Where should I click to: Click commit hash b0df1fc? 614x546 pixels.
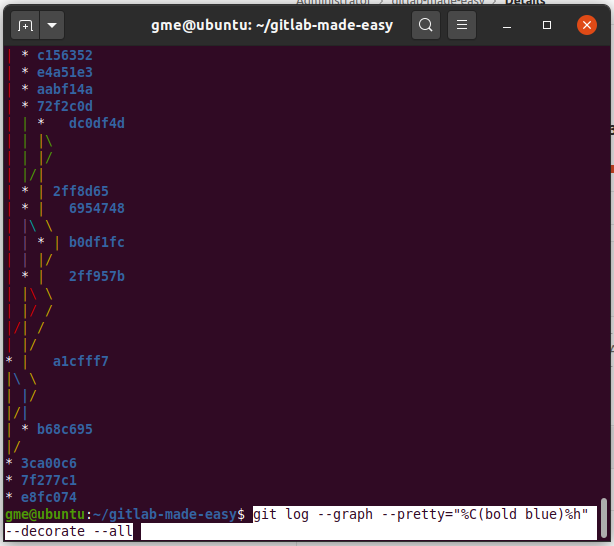point(97,242)
